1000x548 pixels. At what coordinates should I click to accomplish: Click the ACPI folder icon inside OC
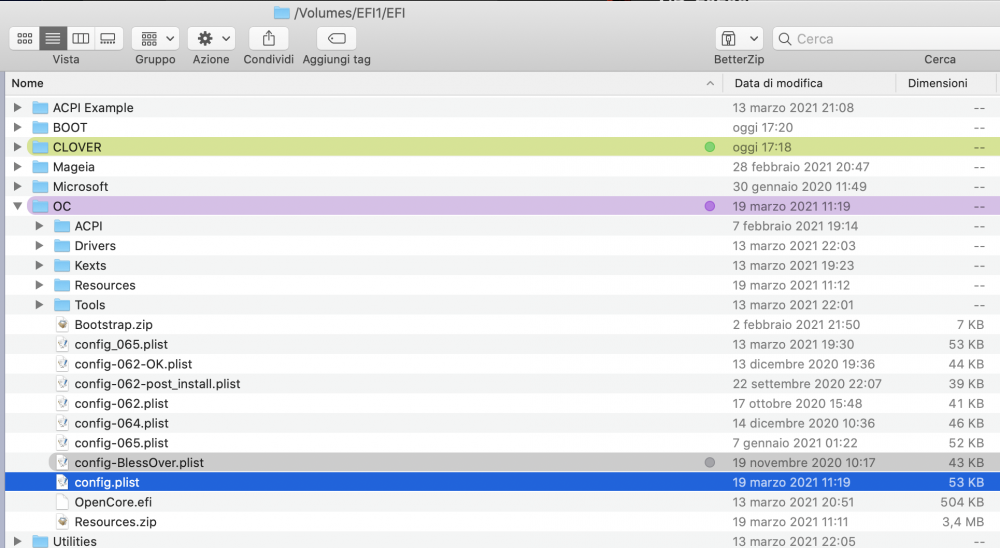62,226
